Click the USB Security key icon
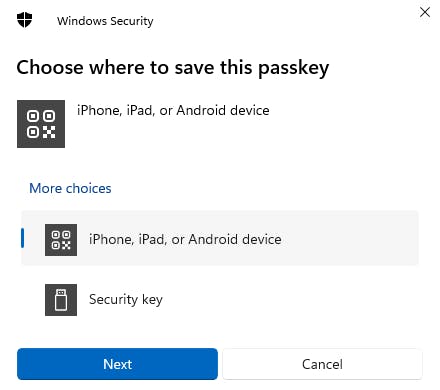 click(61, 300)
